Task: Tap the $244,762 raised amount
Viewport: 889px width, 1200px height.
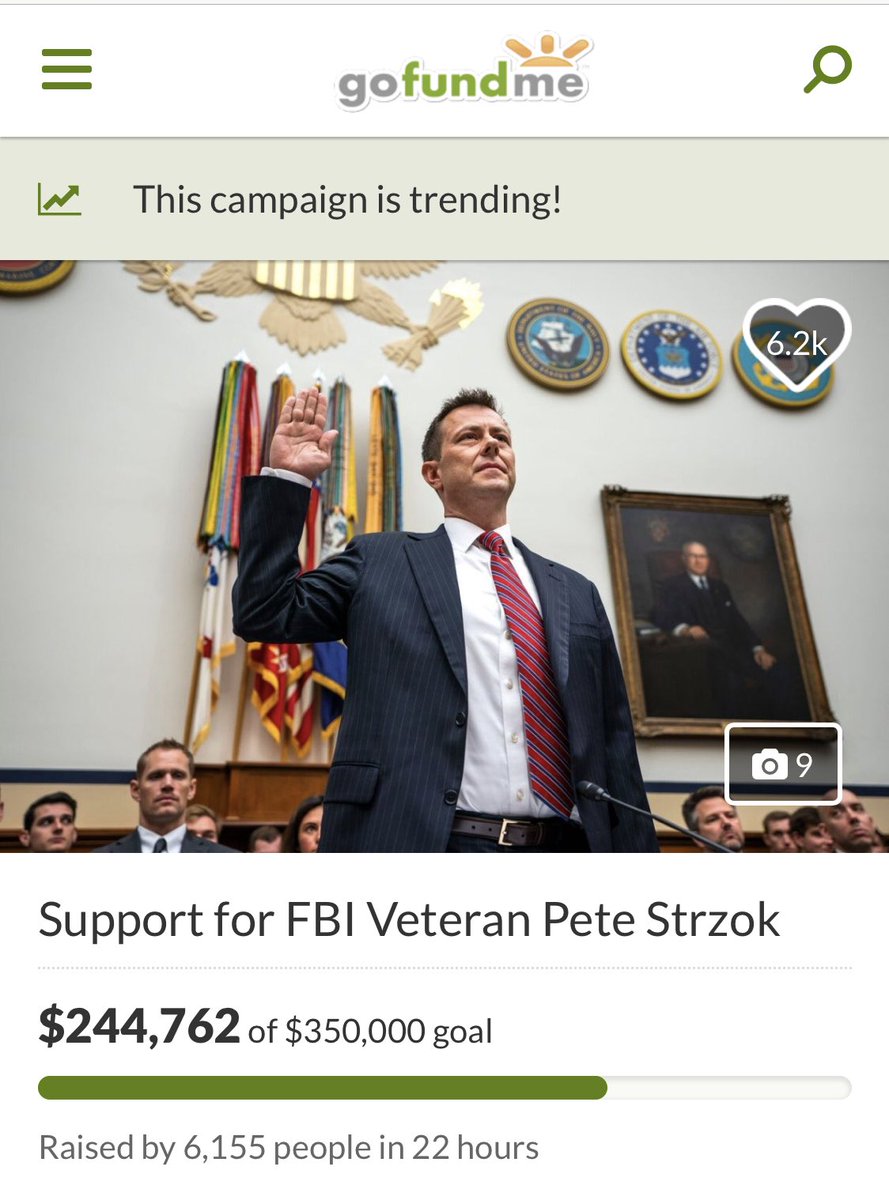Action: pyautogui.click(x=139, y=1025)
